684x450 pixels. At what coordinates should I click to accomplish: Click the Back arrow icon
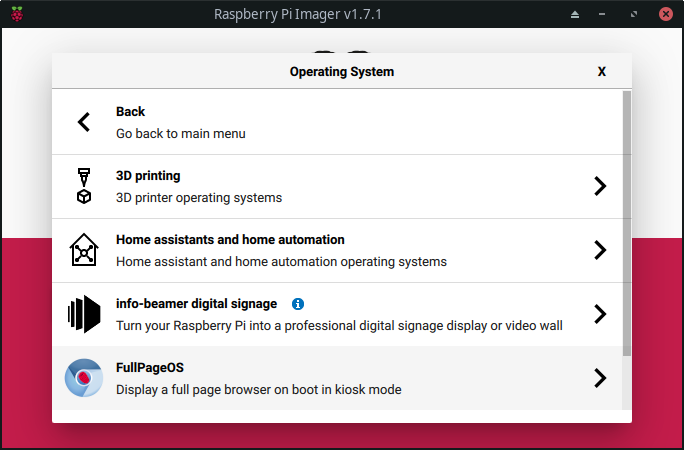[x=84, y=122]
